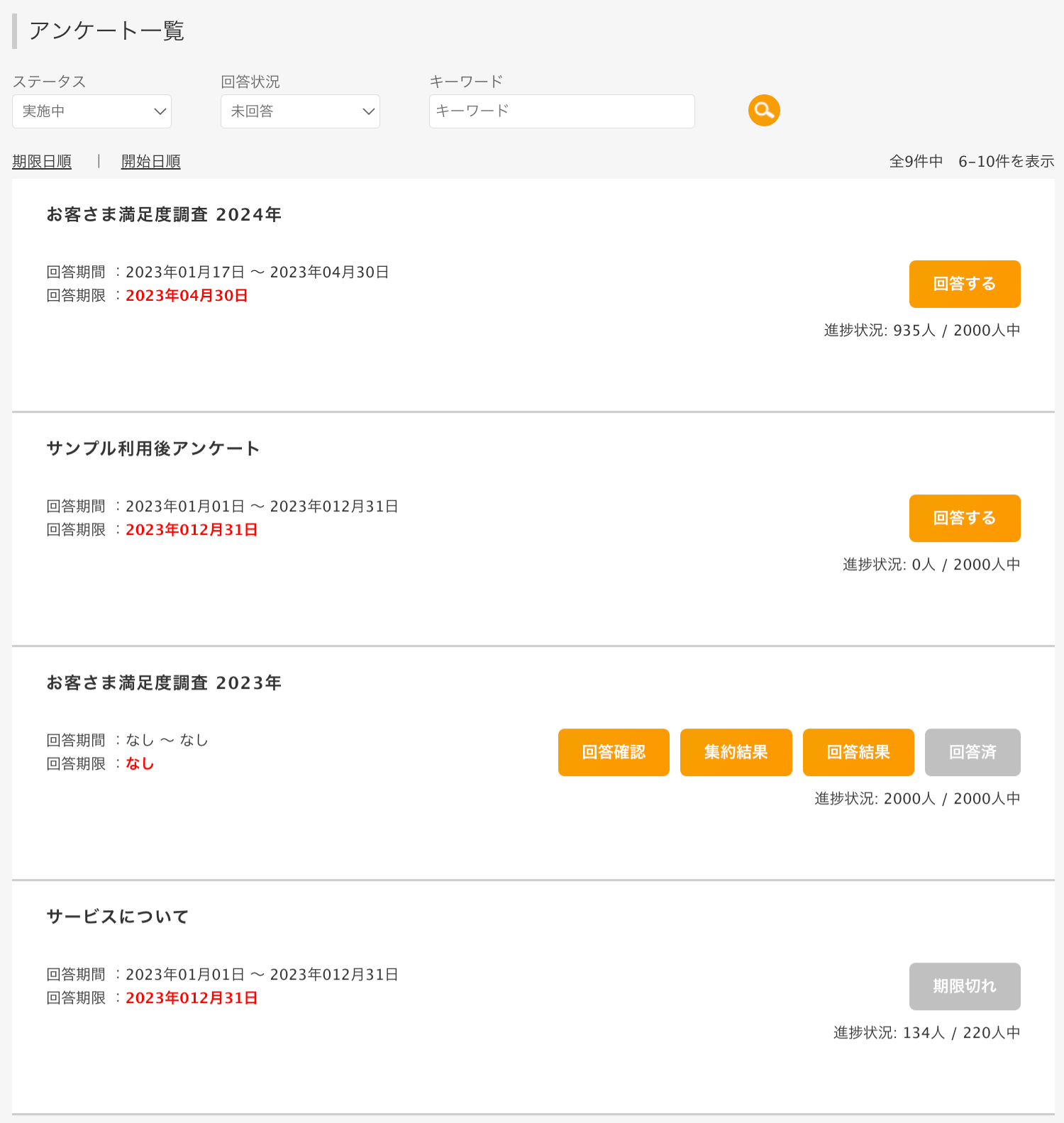Expand the 回答状況 dropdown showing 未回答

pos(300,111)
